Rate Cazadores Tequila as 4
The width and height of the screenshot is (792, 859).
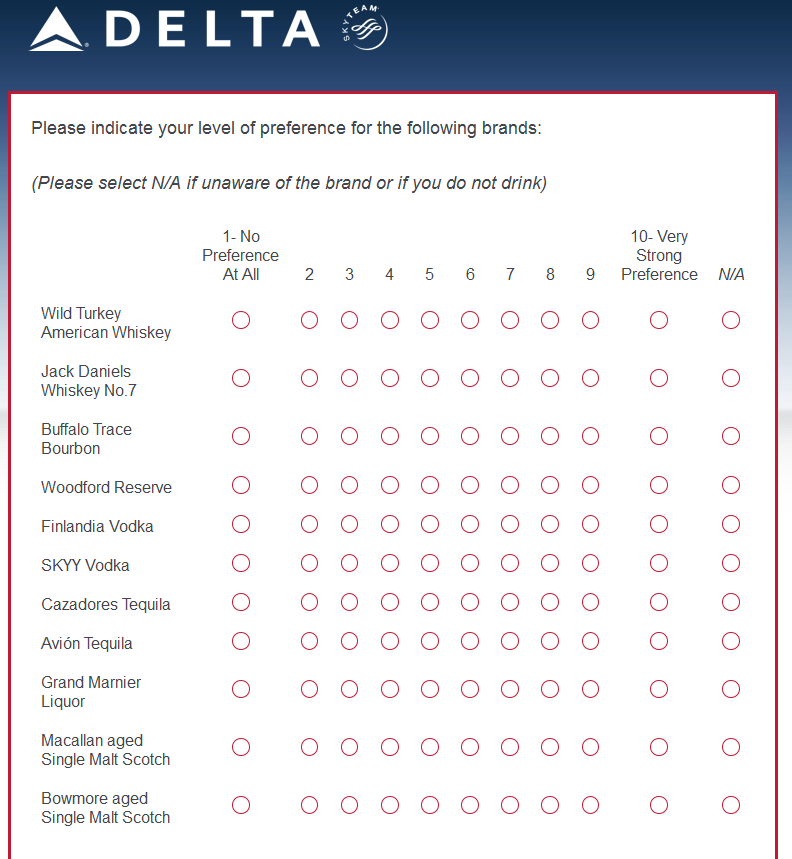tap(390, 602)
